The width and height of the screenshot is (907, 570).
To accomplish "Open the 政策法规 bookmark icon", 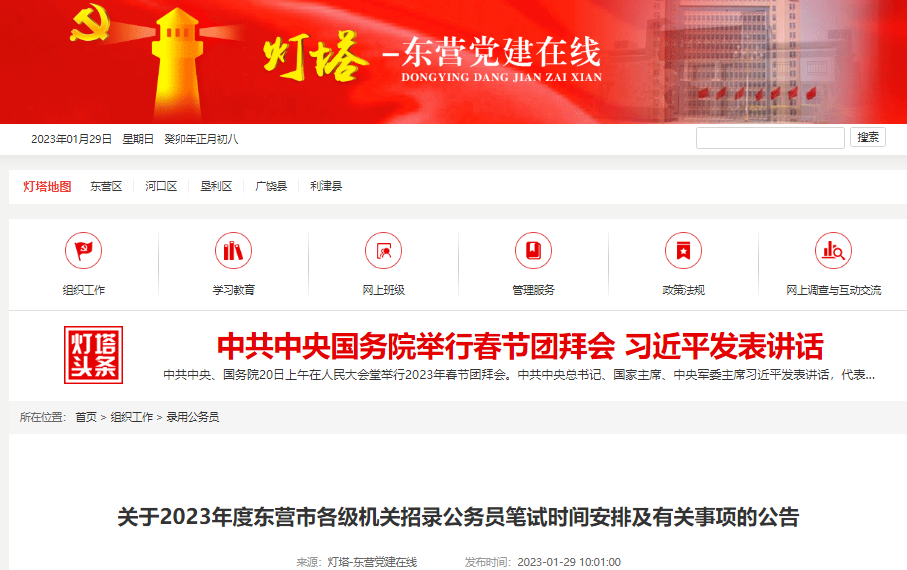I will coord(683,251).
